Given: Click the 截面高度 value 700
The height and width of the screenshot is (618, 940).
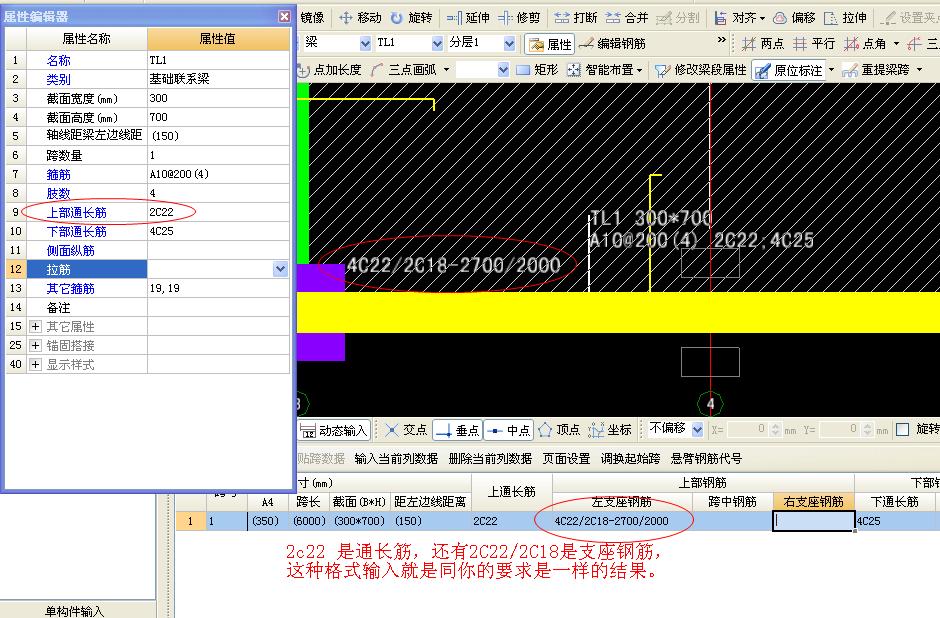Looking at the screenshot, I should pyautogui.click(x=218, y=117).
